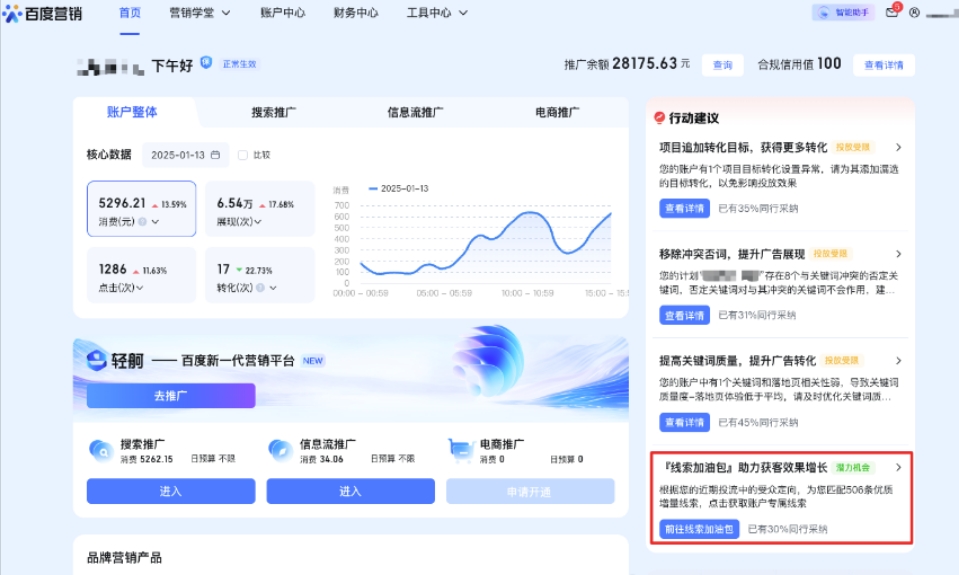
Task: Click 查看详情 under 提高关键词质量
Action: pos(684,422)
